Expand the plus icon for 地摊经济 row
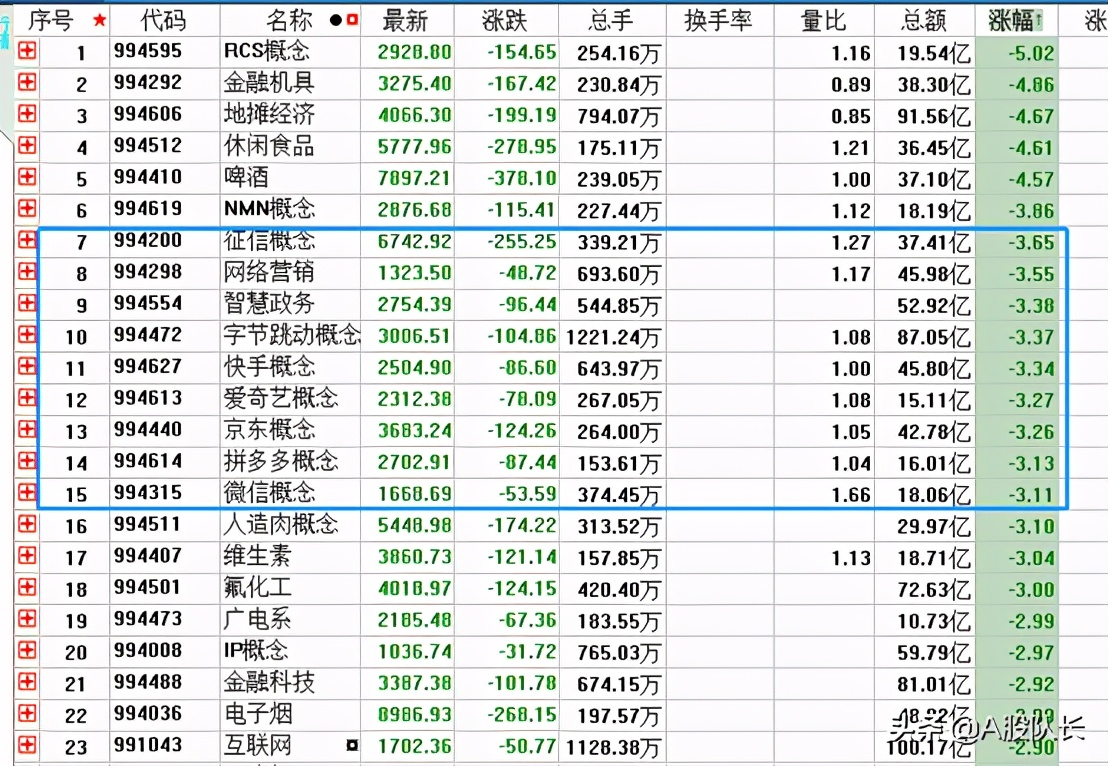This screenshot has width=1108, height=766. [27, 114]
